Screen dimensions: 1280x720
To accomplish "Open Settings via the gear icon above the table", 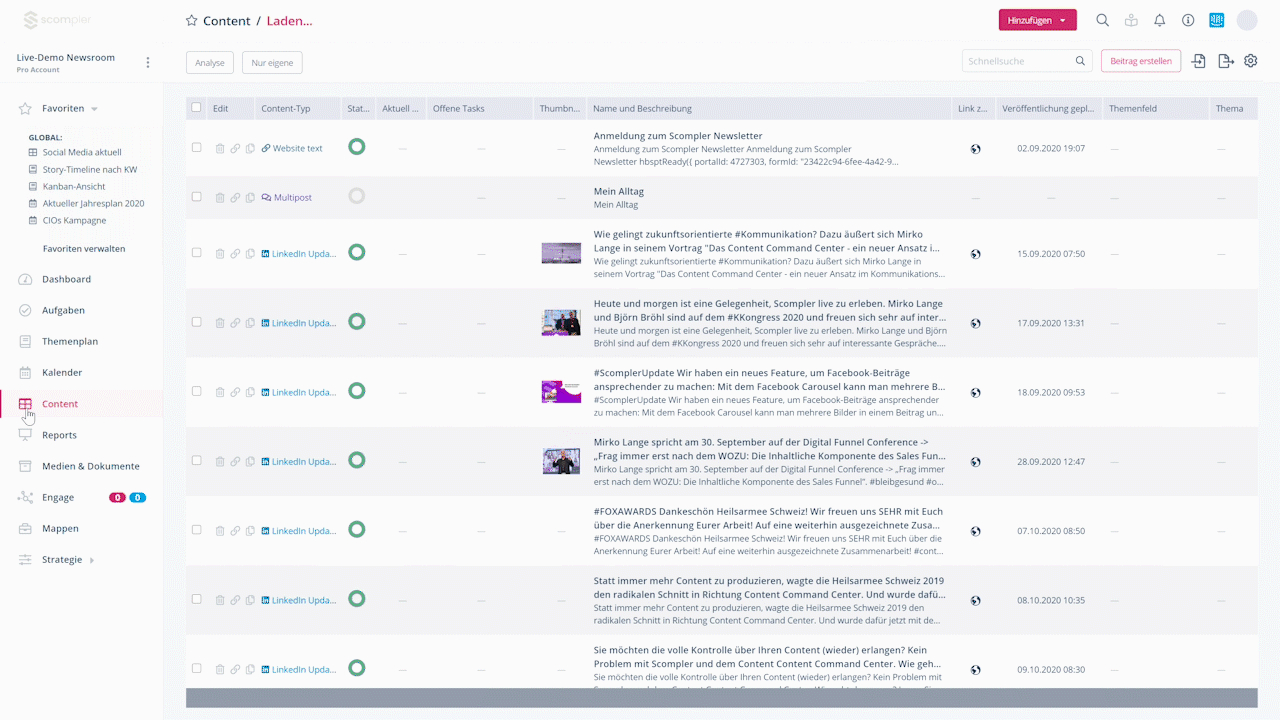I will point(1250,61).
